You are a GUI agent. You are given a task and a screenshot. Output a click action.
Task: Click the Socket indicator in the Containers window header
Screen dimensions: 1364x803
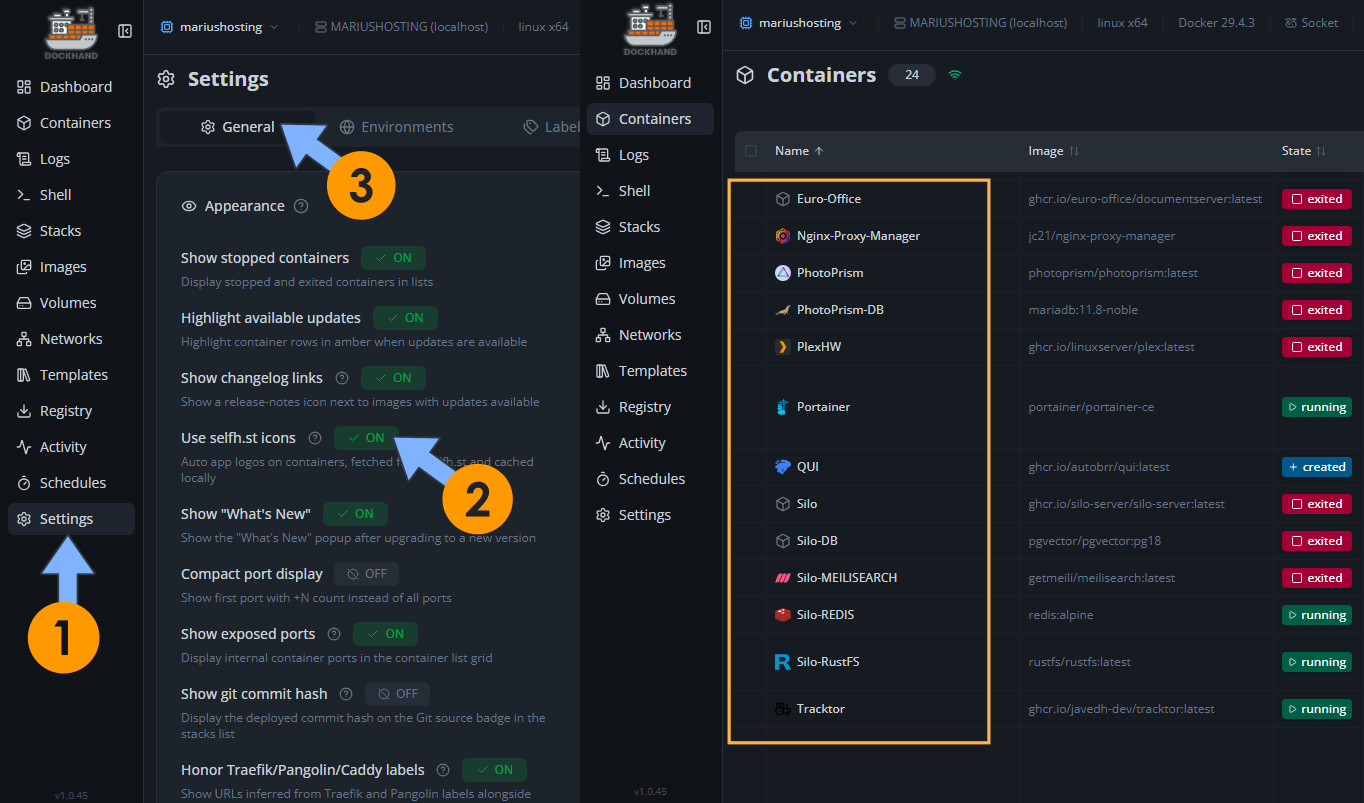click(1311, 23)
